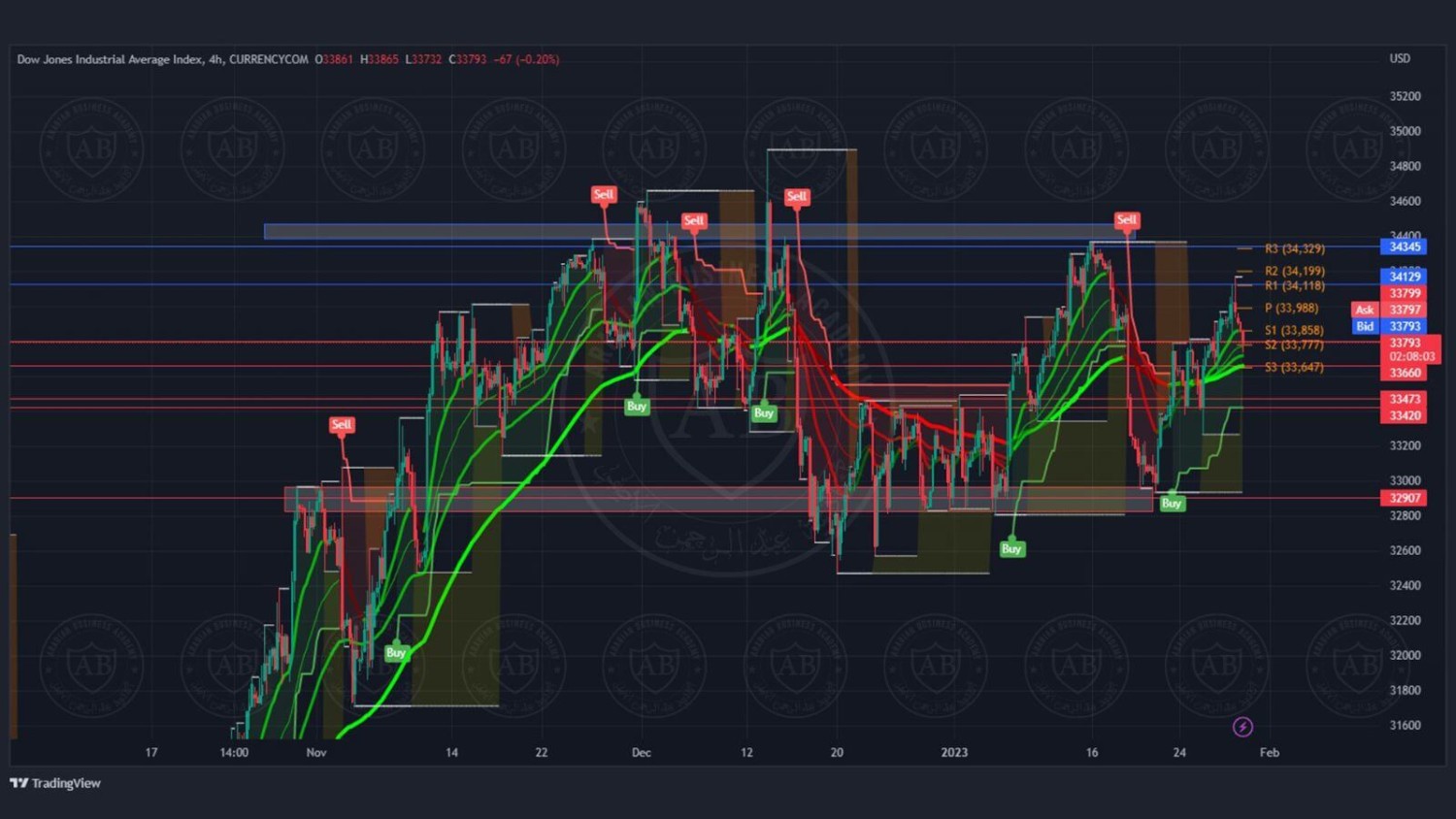This screenshot has width=1456, height=819.
Task: Click the lowest Buy marker in early November
Action: pyautogui.click(x=396, y=653)
